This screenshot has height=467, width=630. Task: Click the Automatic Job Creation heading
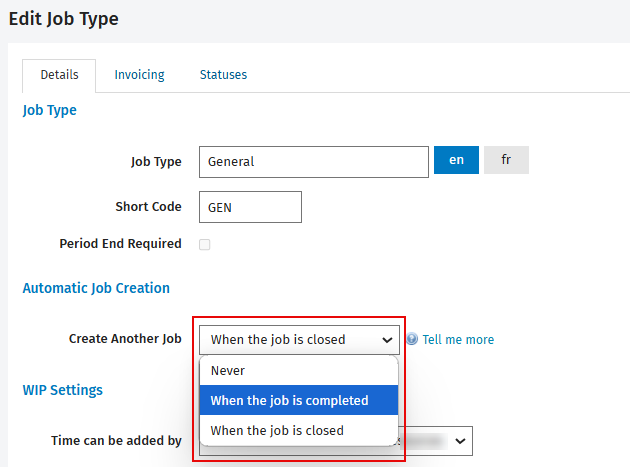tap(96, 288)
